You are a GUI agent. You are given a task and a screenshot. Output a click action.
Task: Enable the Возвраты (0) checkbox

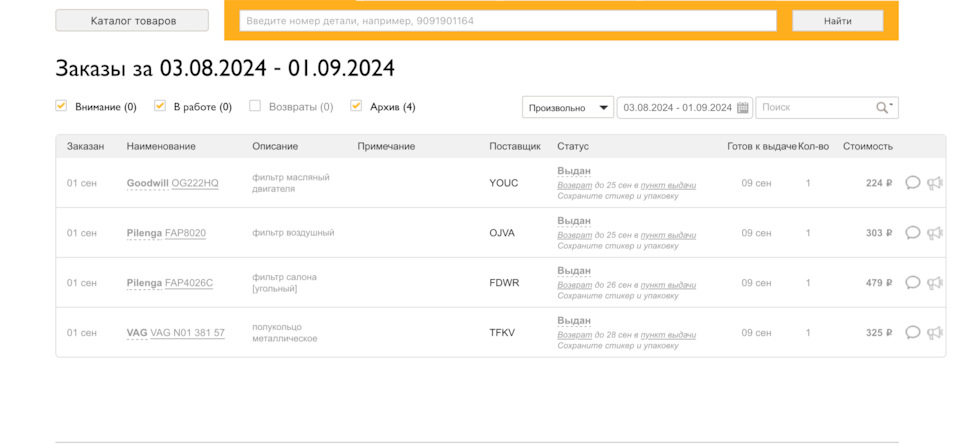point(255,106)
